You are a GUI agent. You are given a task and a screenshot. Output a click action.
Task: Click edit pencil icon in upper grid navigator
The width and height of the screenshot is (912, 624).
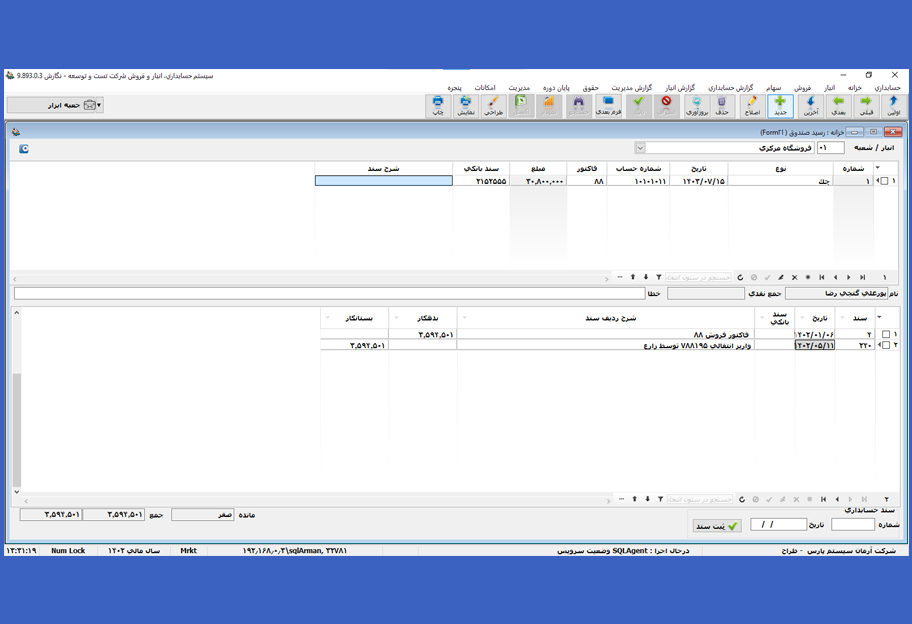pos(781,277)
